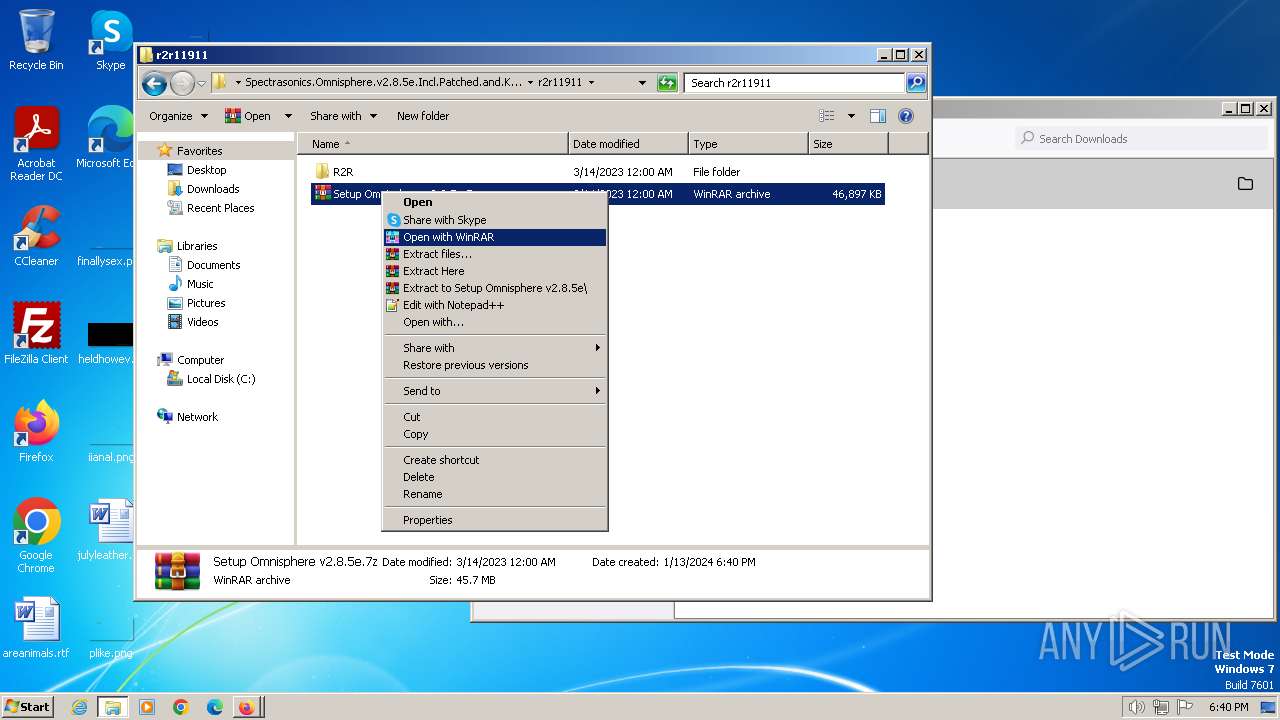Open Properties from context menu
Screen dimensions: 1280x720
tap(495, 520)
